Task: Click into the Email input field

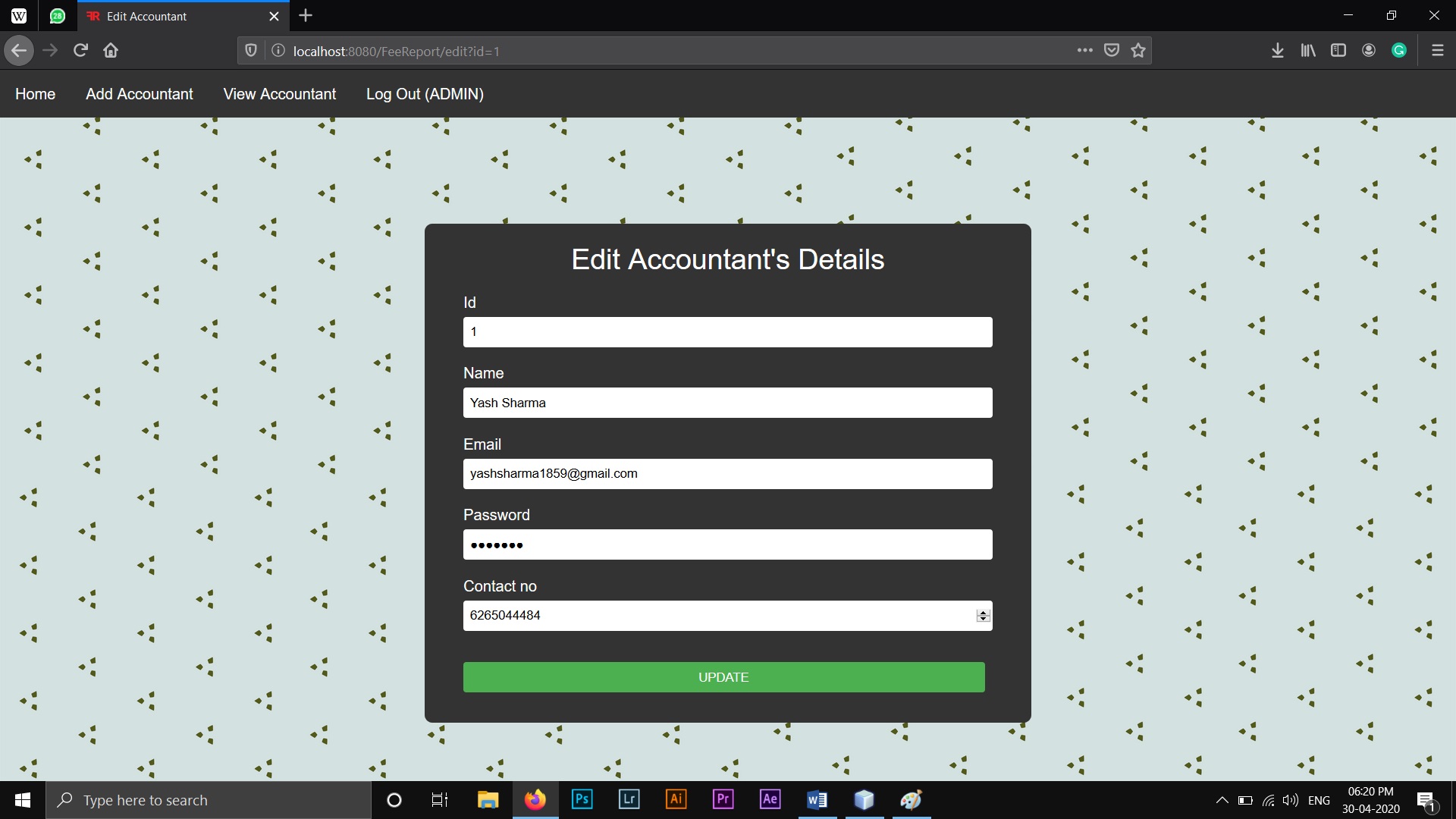Action: click(x=726, y=474)
